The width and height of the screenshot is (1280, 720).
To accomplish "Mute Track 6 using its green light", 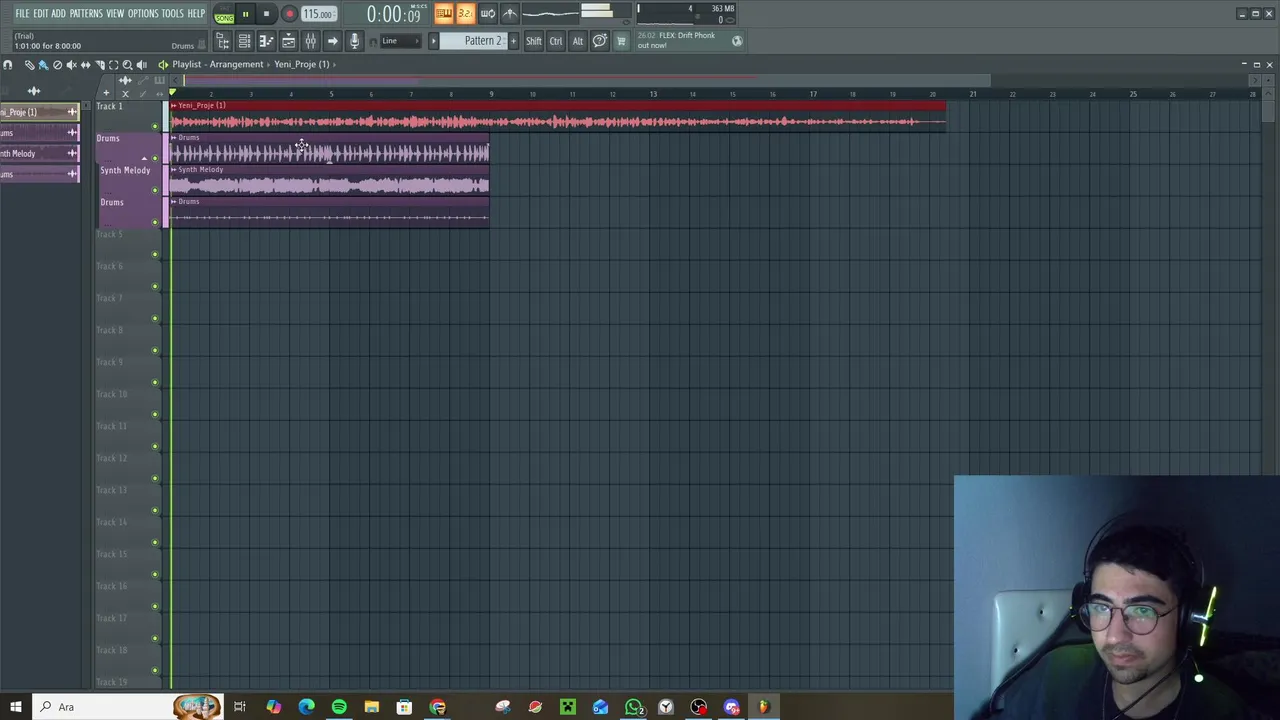I will pyautogui.click(x=154, y=286).
